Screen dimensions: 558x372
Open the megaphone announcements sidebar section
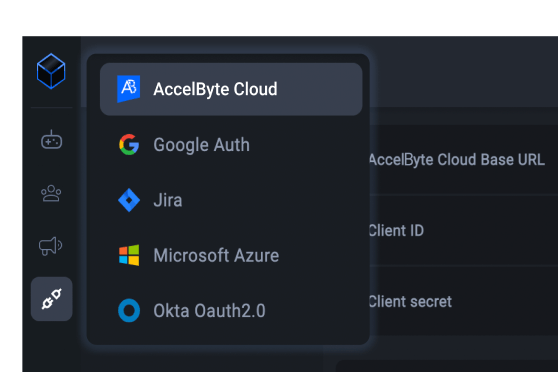pos(51,246)
